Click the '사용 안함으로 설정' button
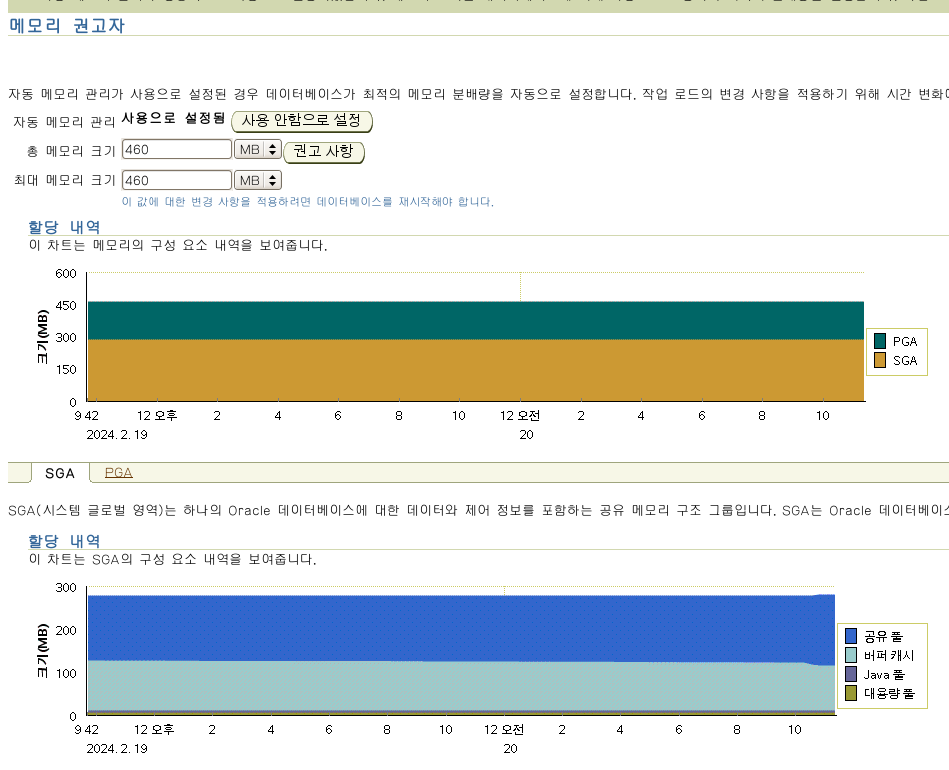Screen dimensions: 949x770 (x=301, y=121)
